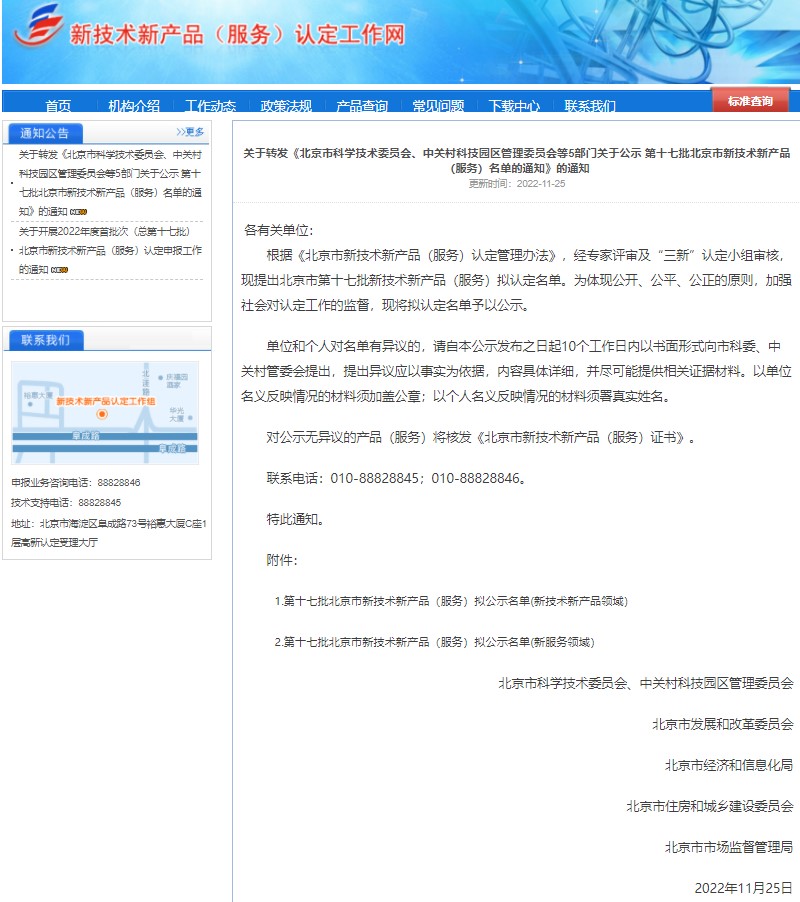Open the 第十七批 list forwarding notice in the sidebar
Image resolution: width=800 pixels, height=902 pixels.
tap(110, 183)
